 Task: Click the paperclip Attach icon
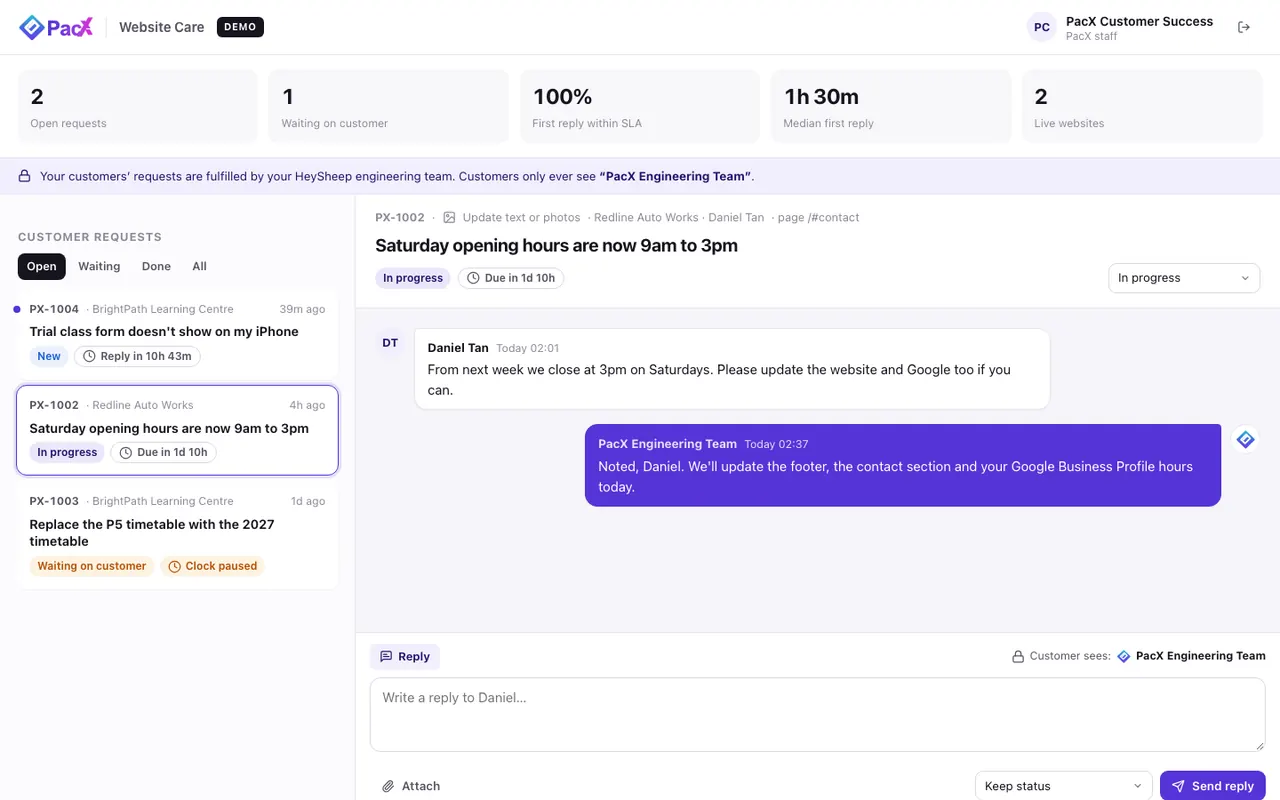click(x=388, y=786)
